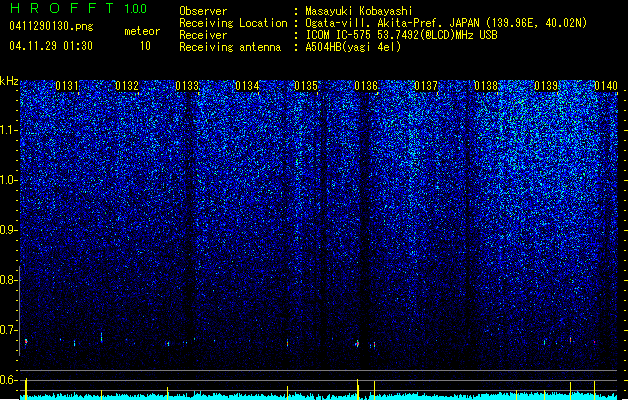Click the 'Receiver' field label
This screenshot has height=400, width=629.
203,35
